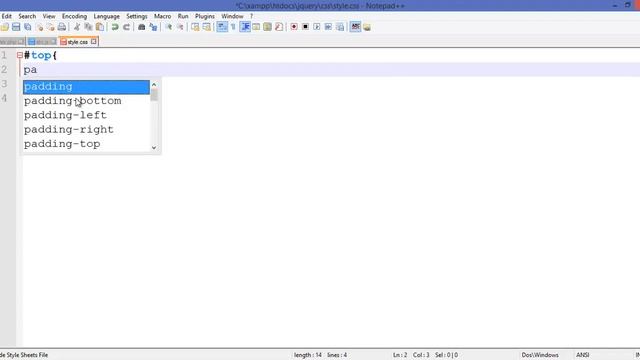
Task: Click the Cut scissors icon
Action: coord(77,27)
